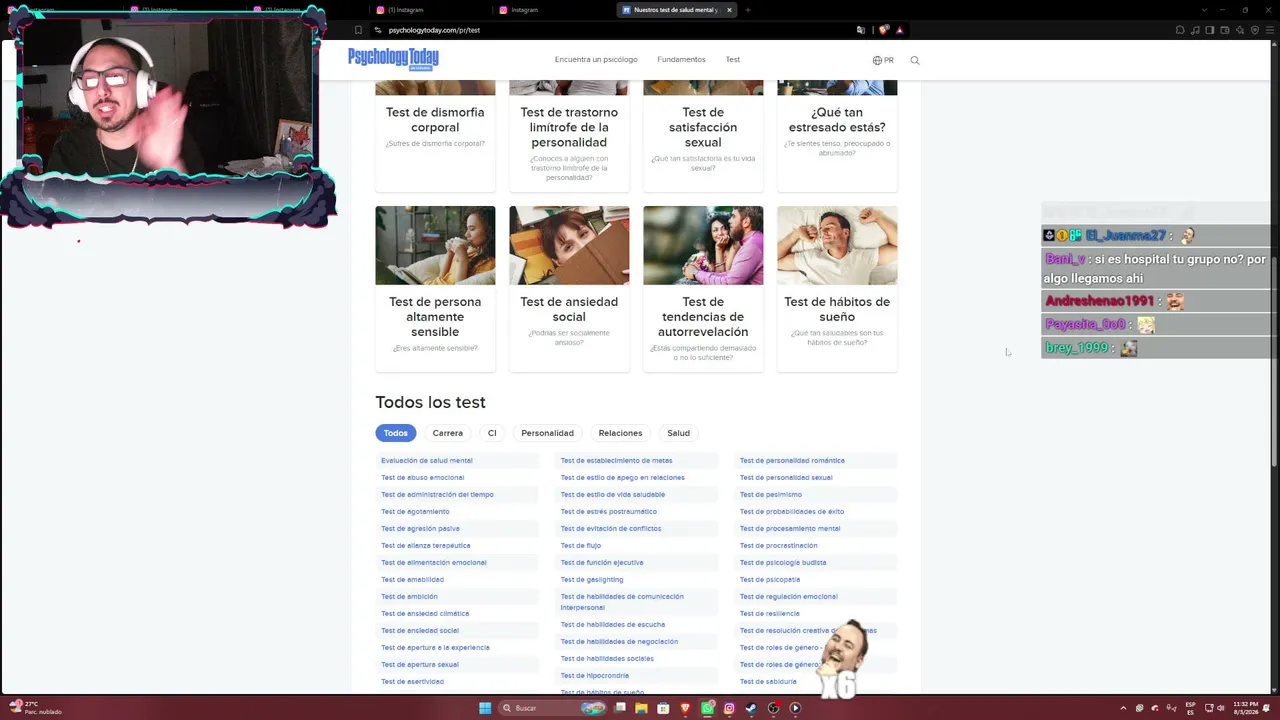1280x720 pixels.
Task: Open 'Test de psicopatía' link
Action: pos(769,580)
